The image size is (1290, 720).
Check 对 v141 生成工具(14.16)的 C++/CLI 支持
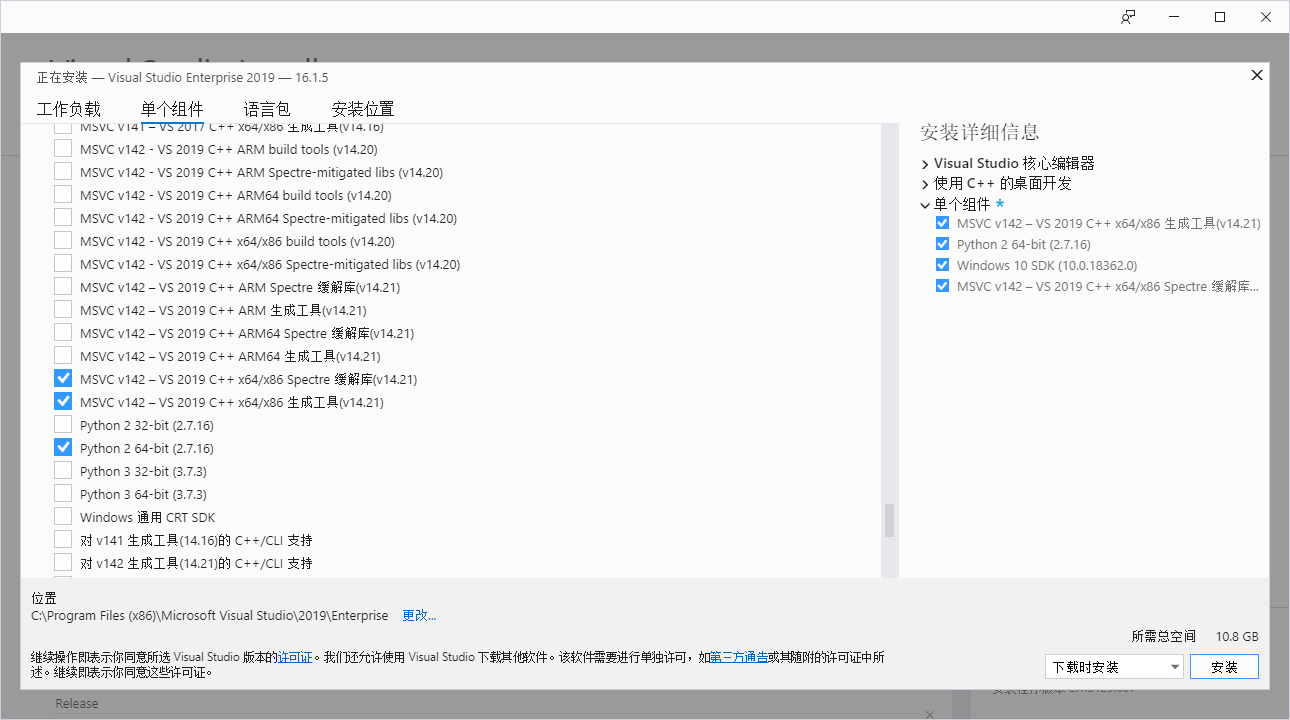tap(63, 540)
